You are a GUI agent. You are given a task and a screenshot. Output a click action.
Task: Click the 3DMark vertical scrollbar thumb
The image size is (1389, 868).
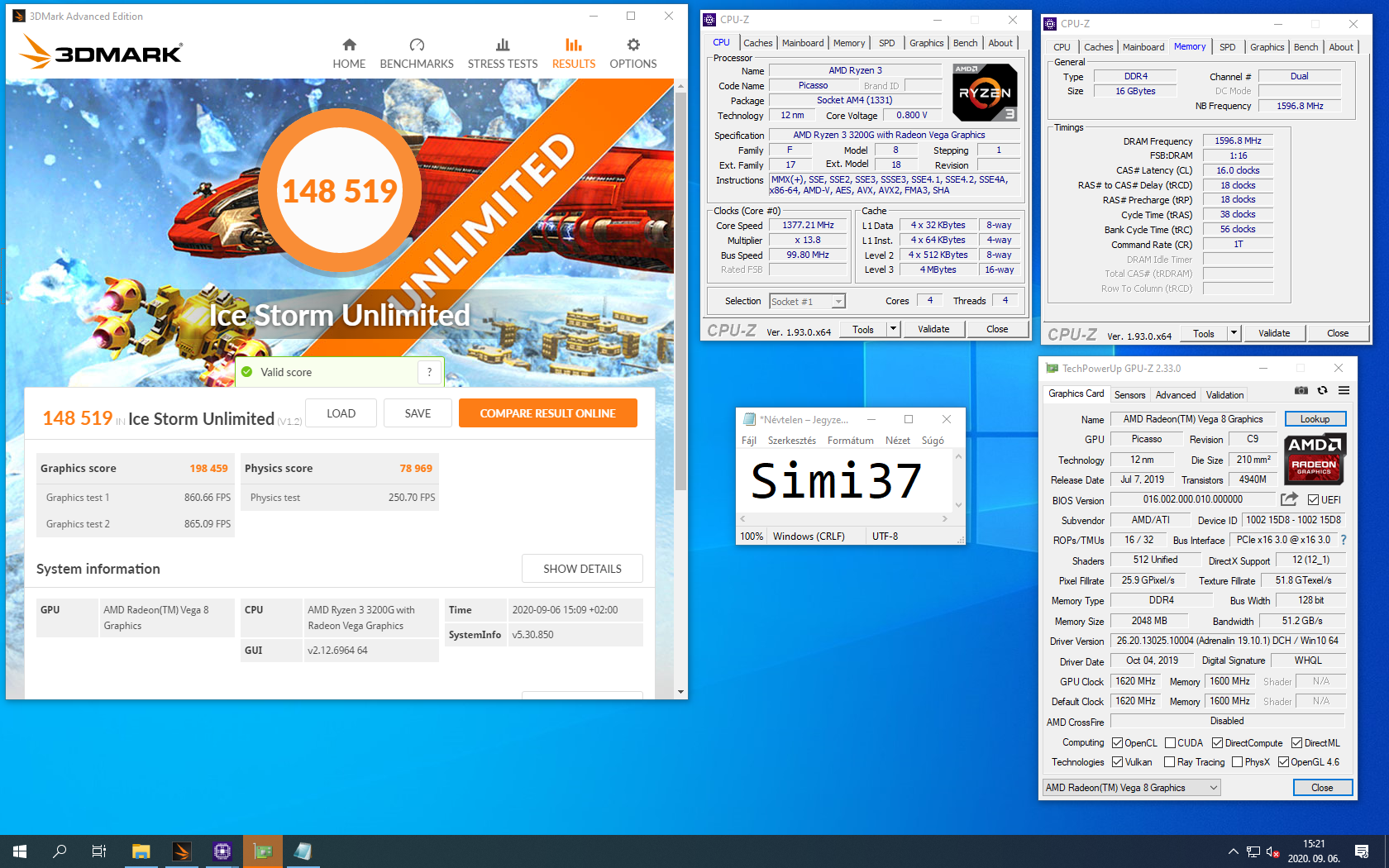point(680,289)
